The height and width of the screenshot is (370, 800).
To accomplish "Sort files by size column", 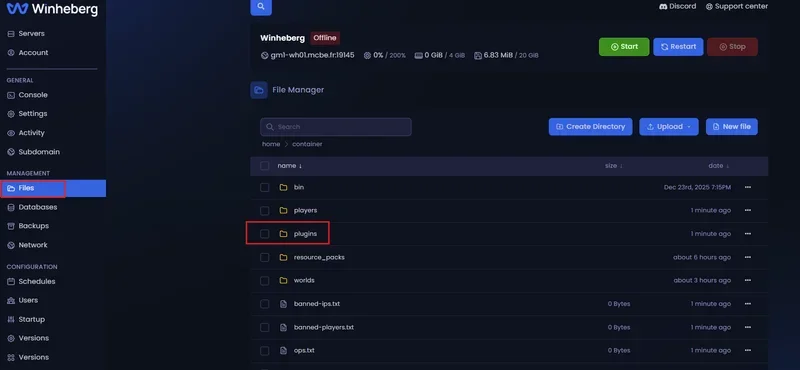I will click(x=614, y=166).
